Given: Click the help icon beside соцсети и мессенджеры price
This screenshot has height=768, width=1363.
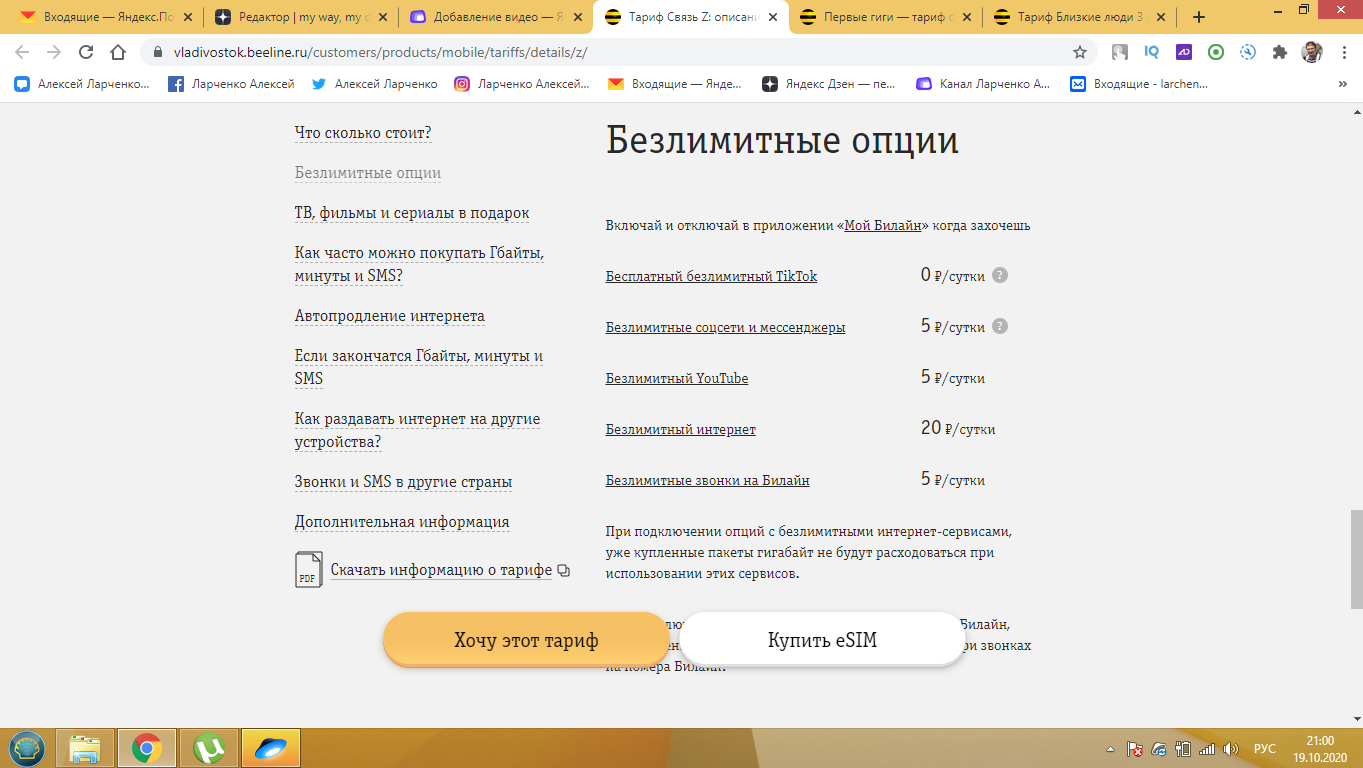Looking at the screenshot, I should click(999, 326).
